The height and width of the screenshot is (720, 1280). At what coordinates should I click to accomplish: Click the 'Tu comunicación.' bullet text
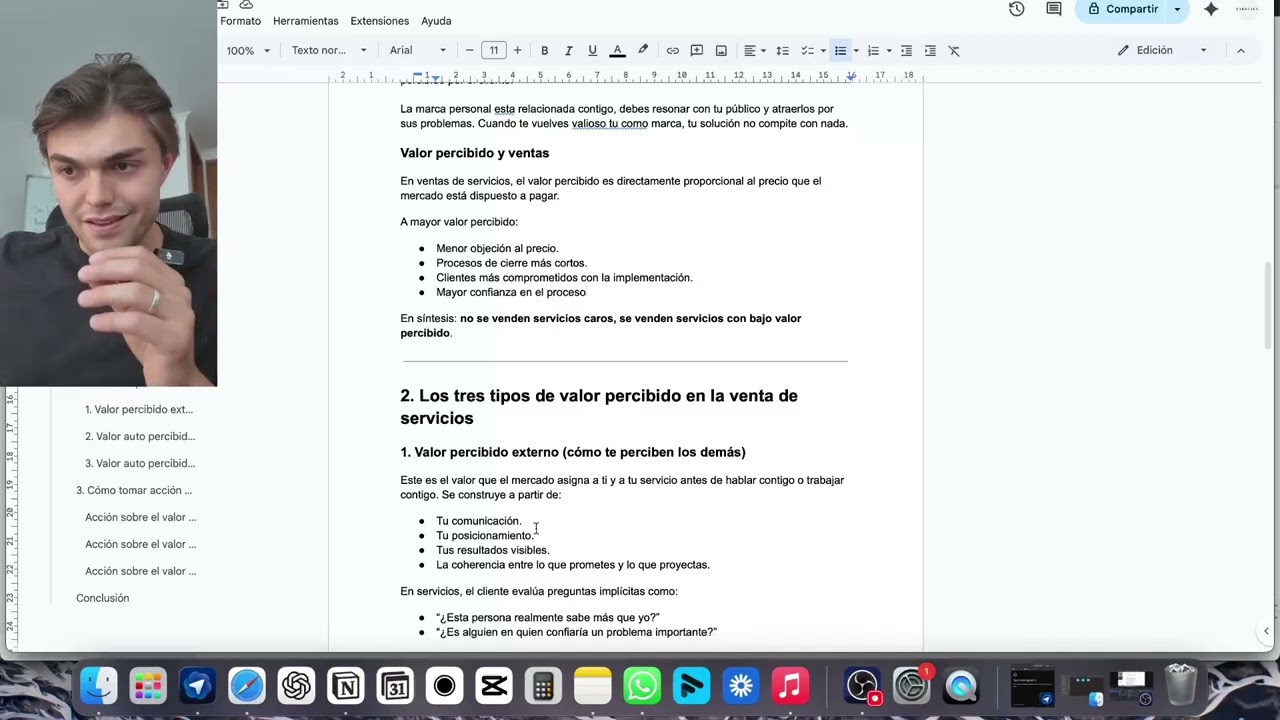479,521
